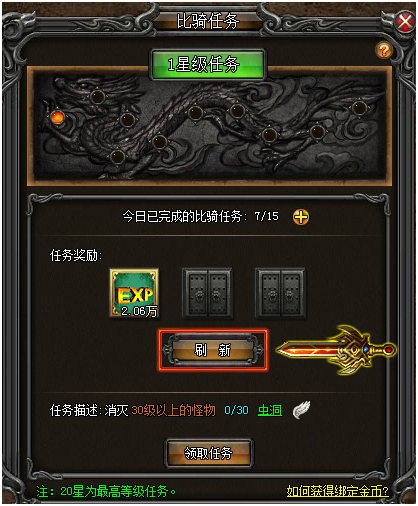Click the green 1星级任务 banner
Image resolution: width=418 pixels, height=506 pixels.
point(208,64)
